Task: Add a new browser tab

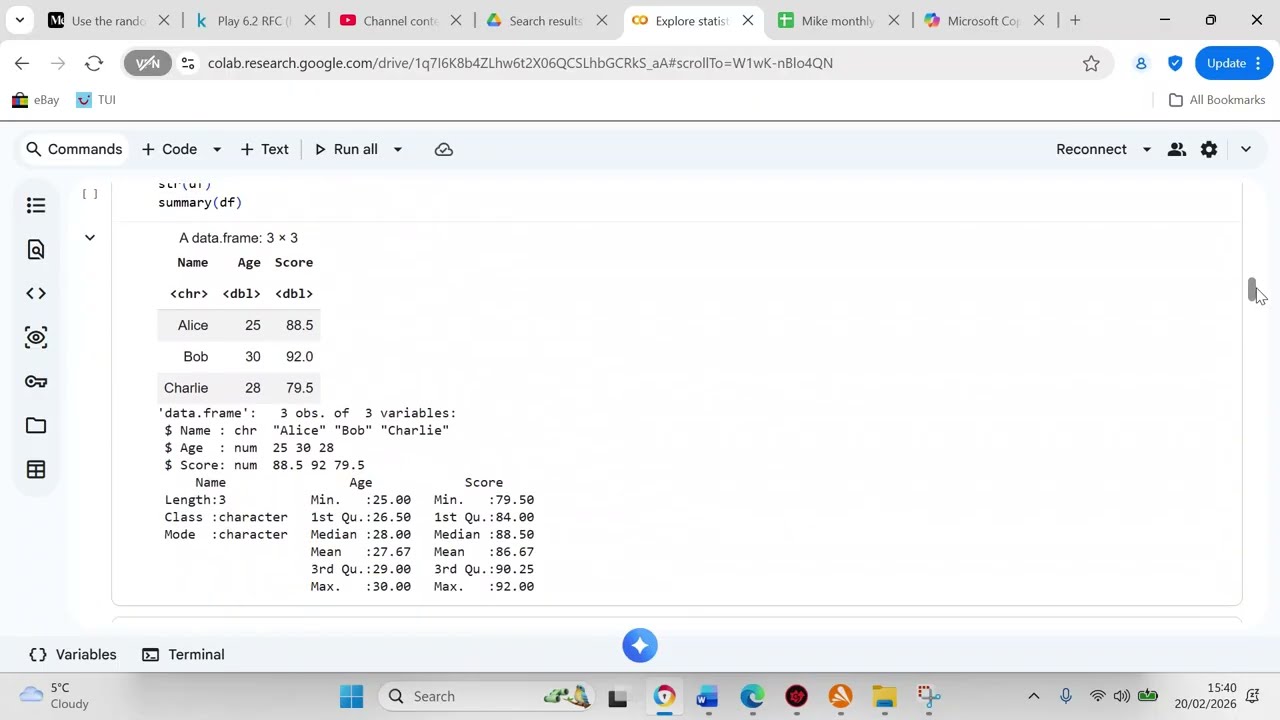Action: point(1075,20)
